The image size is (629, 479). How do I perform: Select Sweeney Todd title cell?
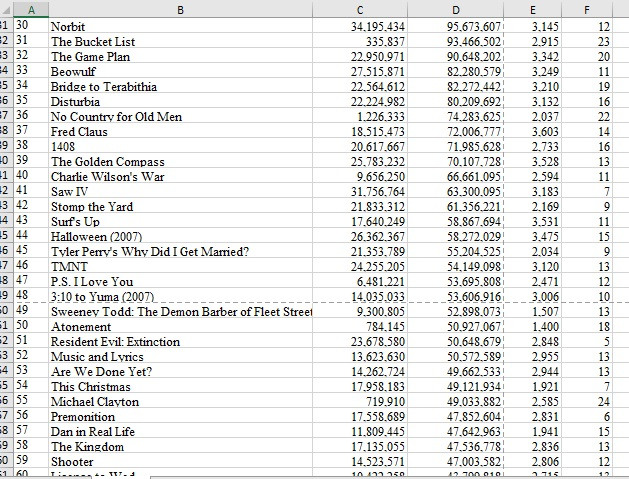tap(181, 312)
